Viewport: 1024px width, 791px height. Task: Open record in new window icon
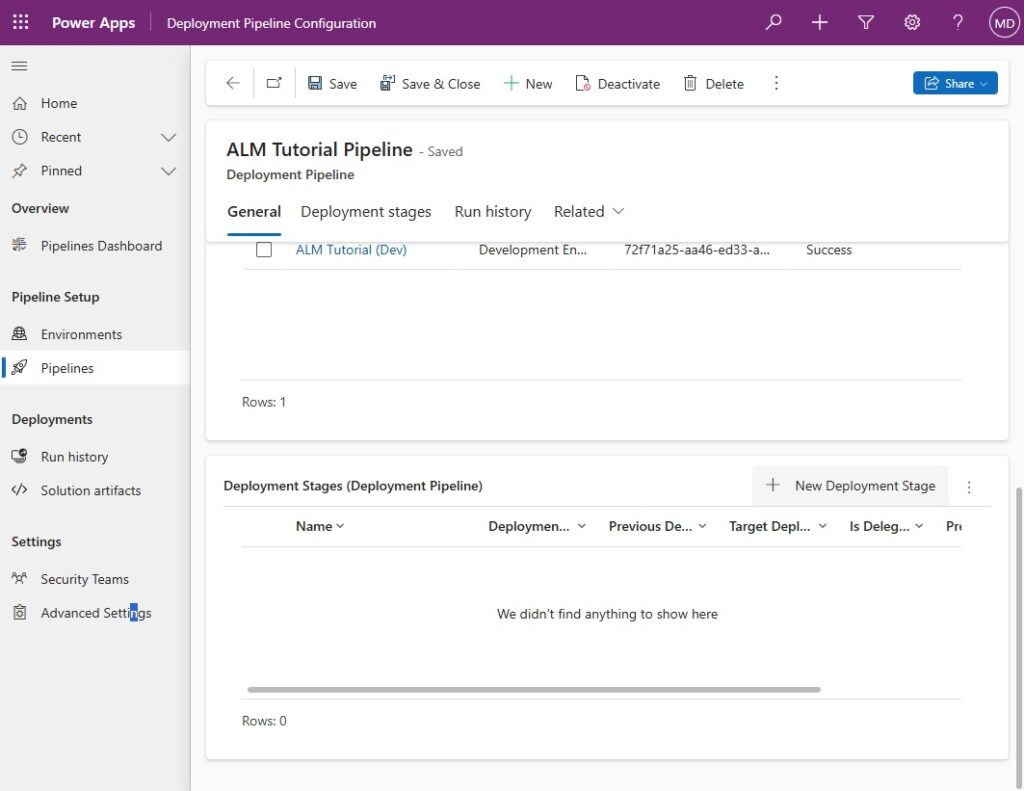point(274,83)
